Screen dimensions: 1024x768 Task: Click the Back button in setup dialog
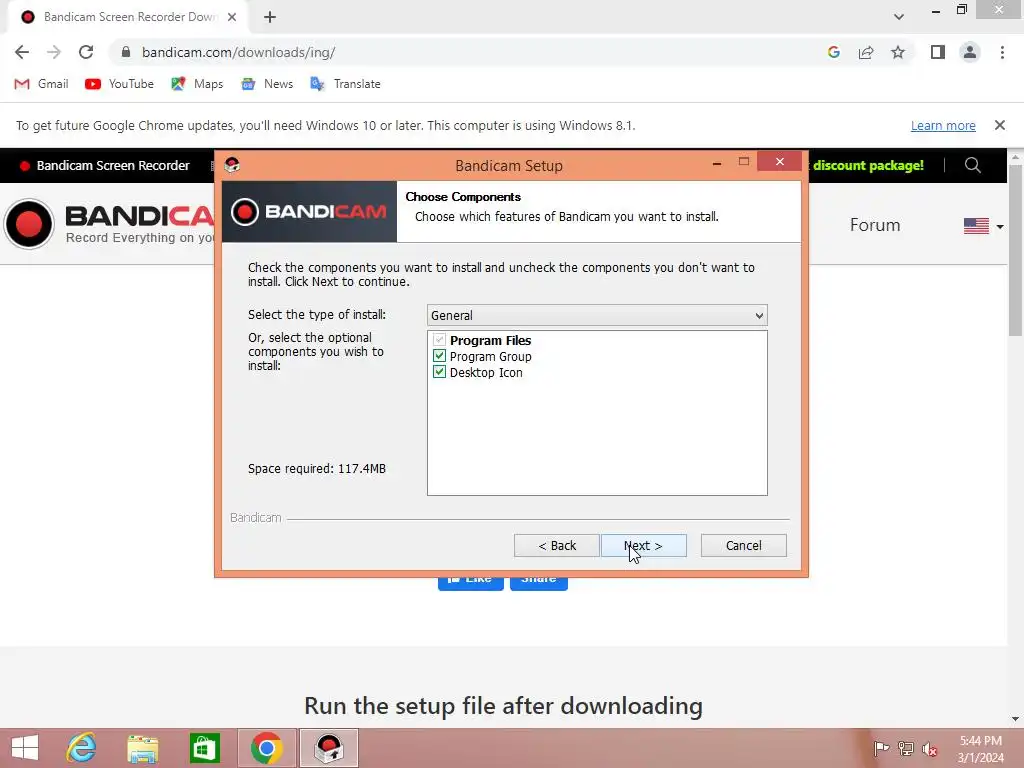(x=556, y=545)
